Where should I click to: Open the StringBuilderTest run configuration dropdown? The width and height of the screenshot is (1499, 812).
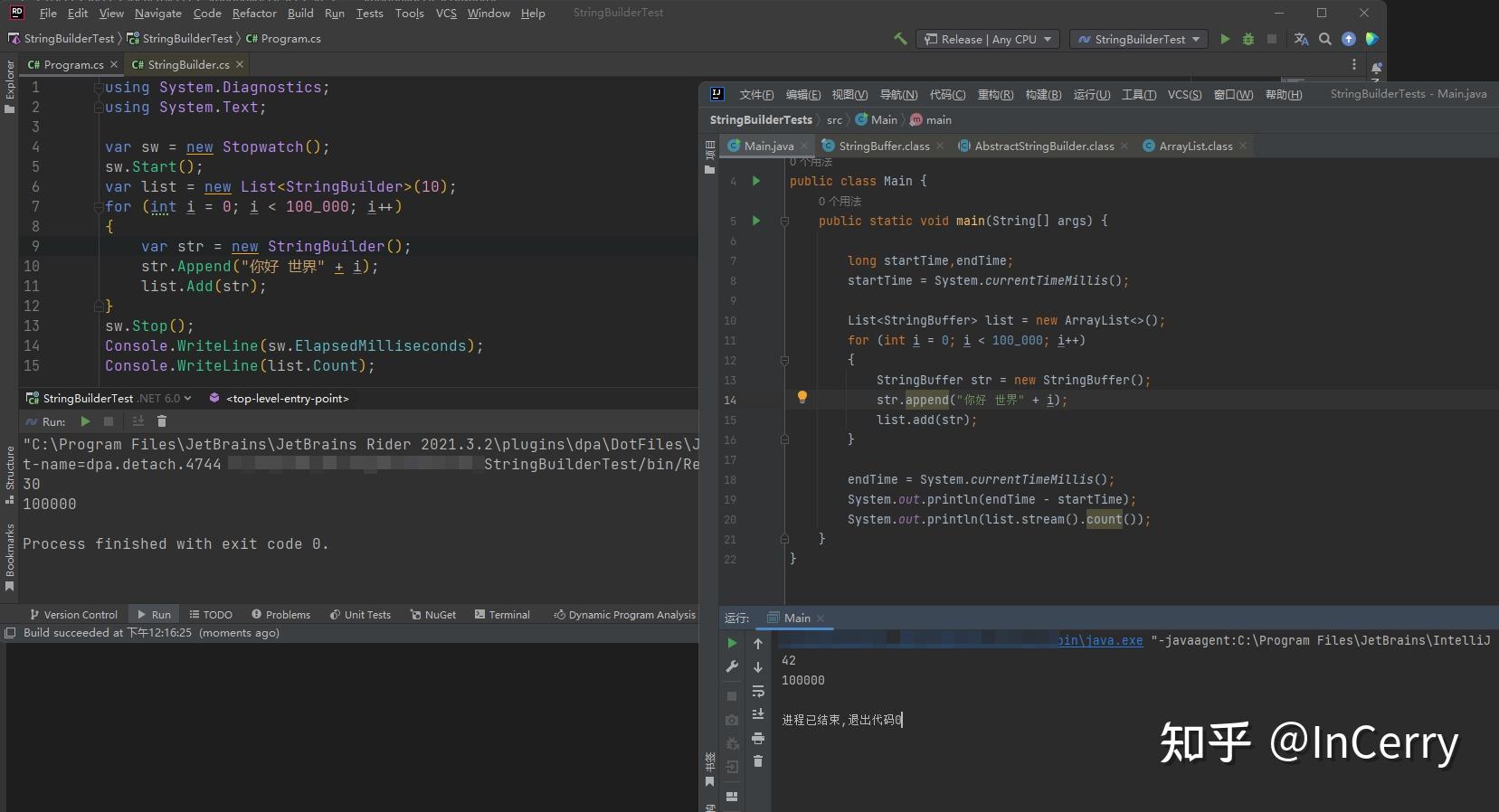pos(1139,39)
